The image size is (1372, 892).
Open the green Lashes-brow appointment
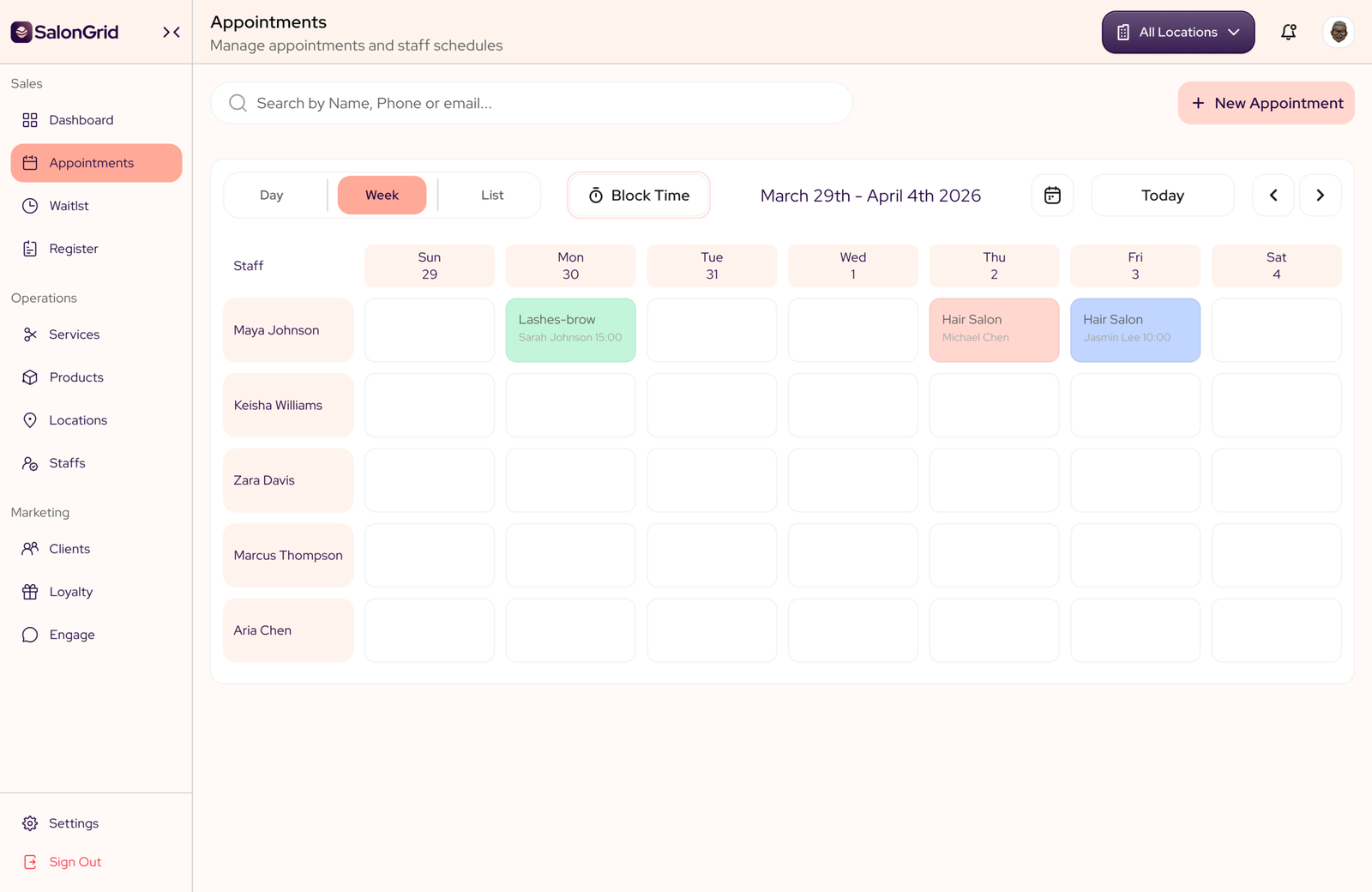570,330
